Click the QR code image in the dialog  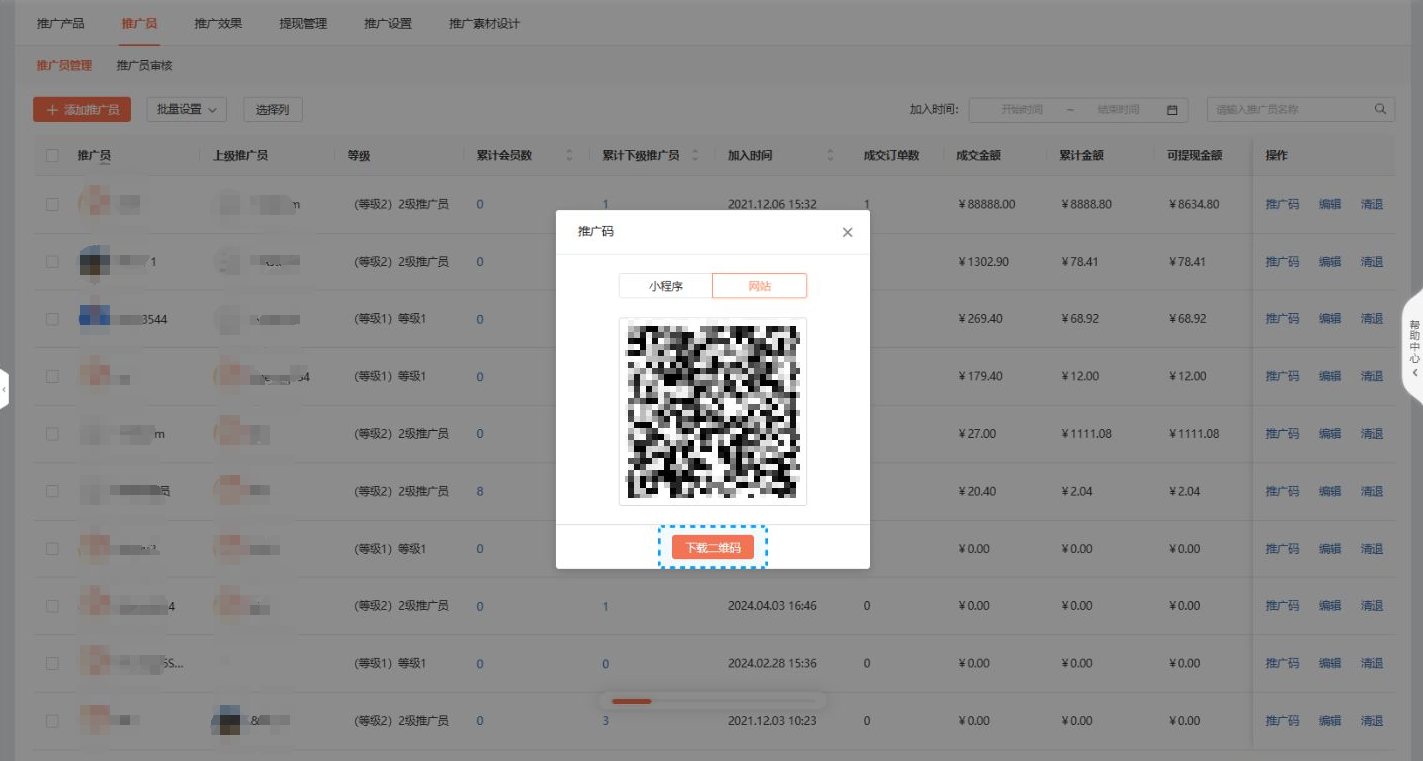pos(713,412)
